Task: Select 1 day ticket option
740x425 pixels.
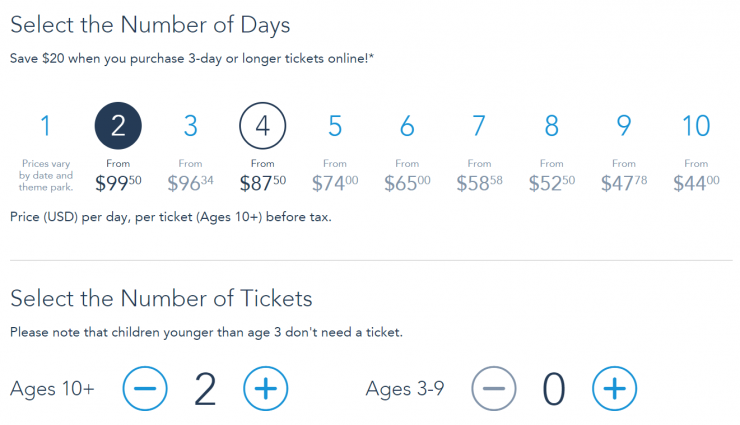Action: coord(45,126)
